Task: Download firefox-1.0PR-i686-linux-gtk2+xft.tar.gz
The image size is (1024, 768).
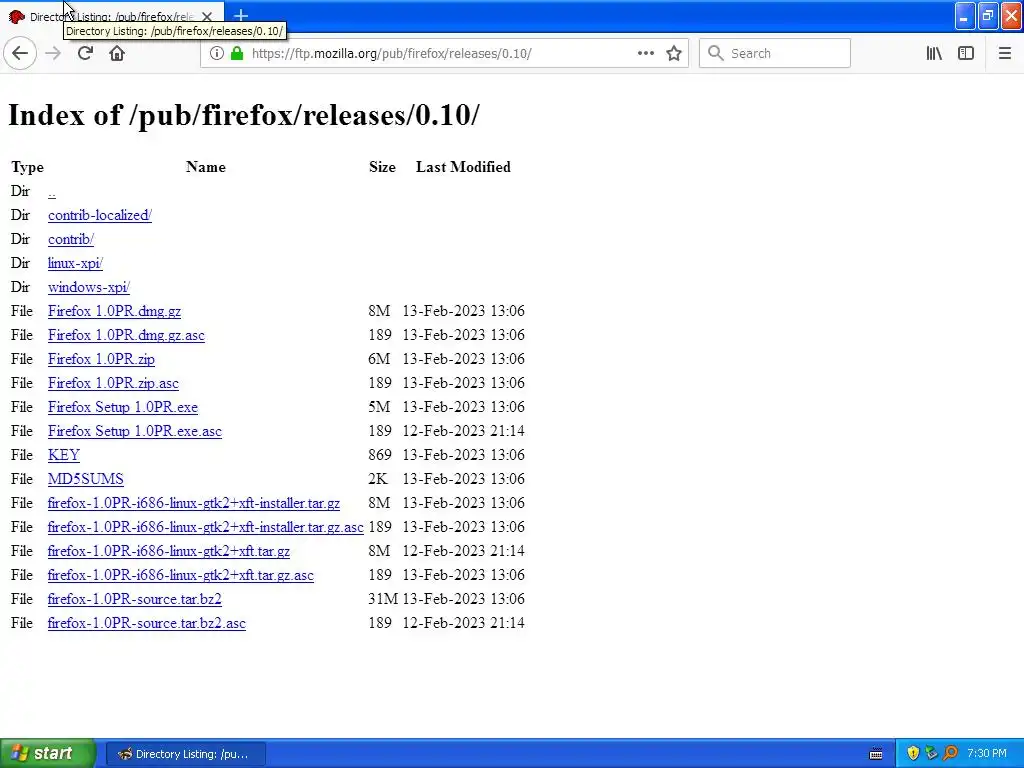Action: coord(168,551)
